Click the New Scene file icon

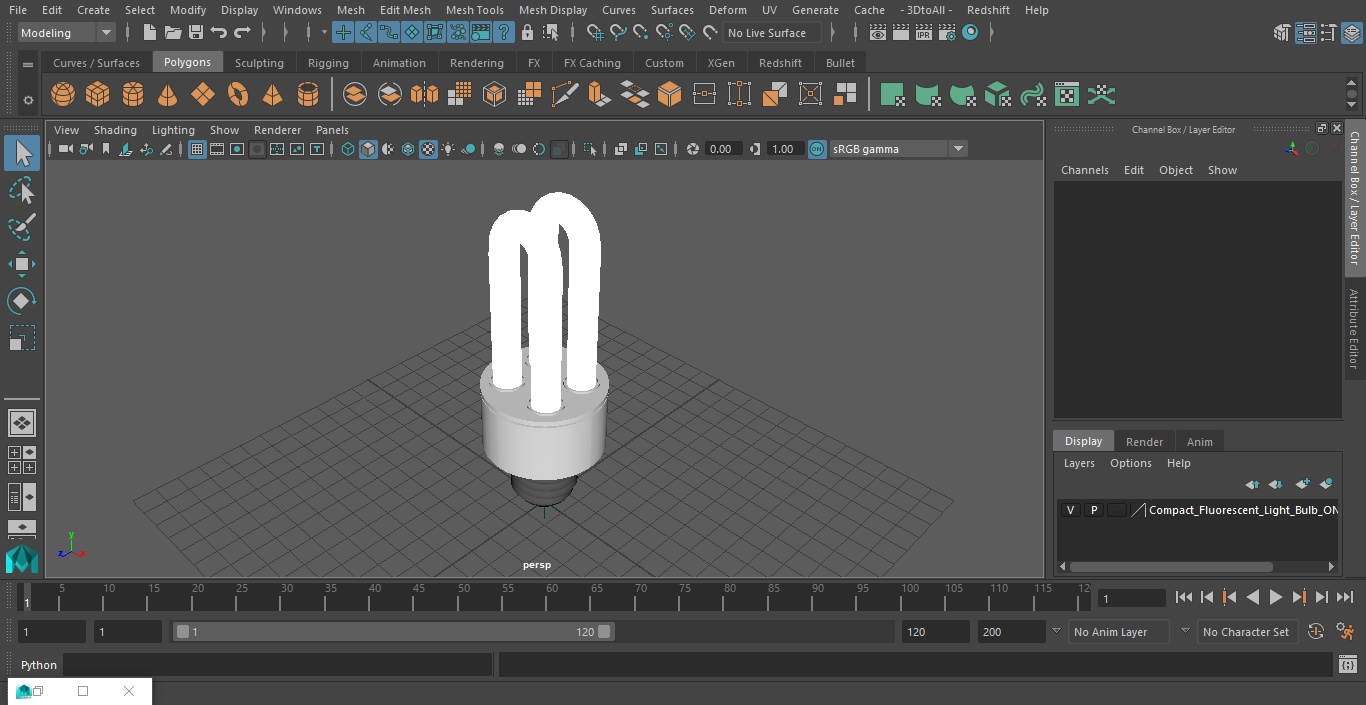pyautogui.click(x=149, y=33)
